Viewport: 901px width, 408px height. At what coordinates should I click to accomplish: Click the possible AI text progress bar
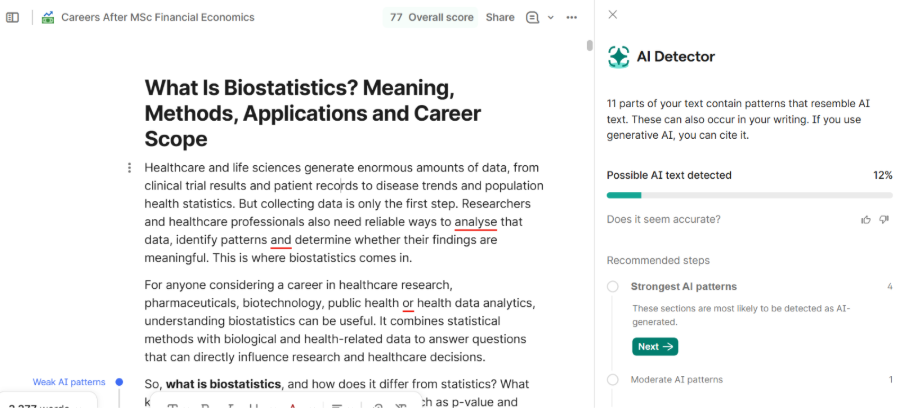coord(749,195)
